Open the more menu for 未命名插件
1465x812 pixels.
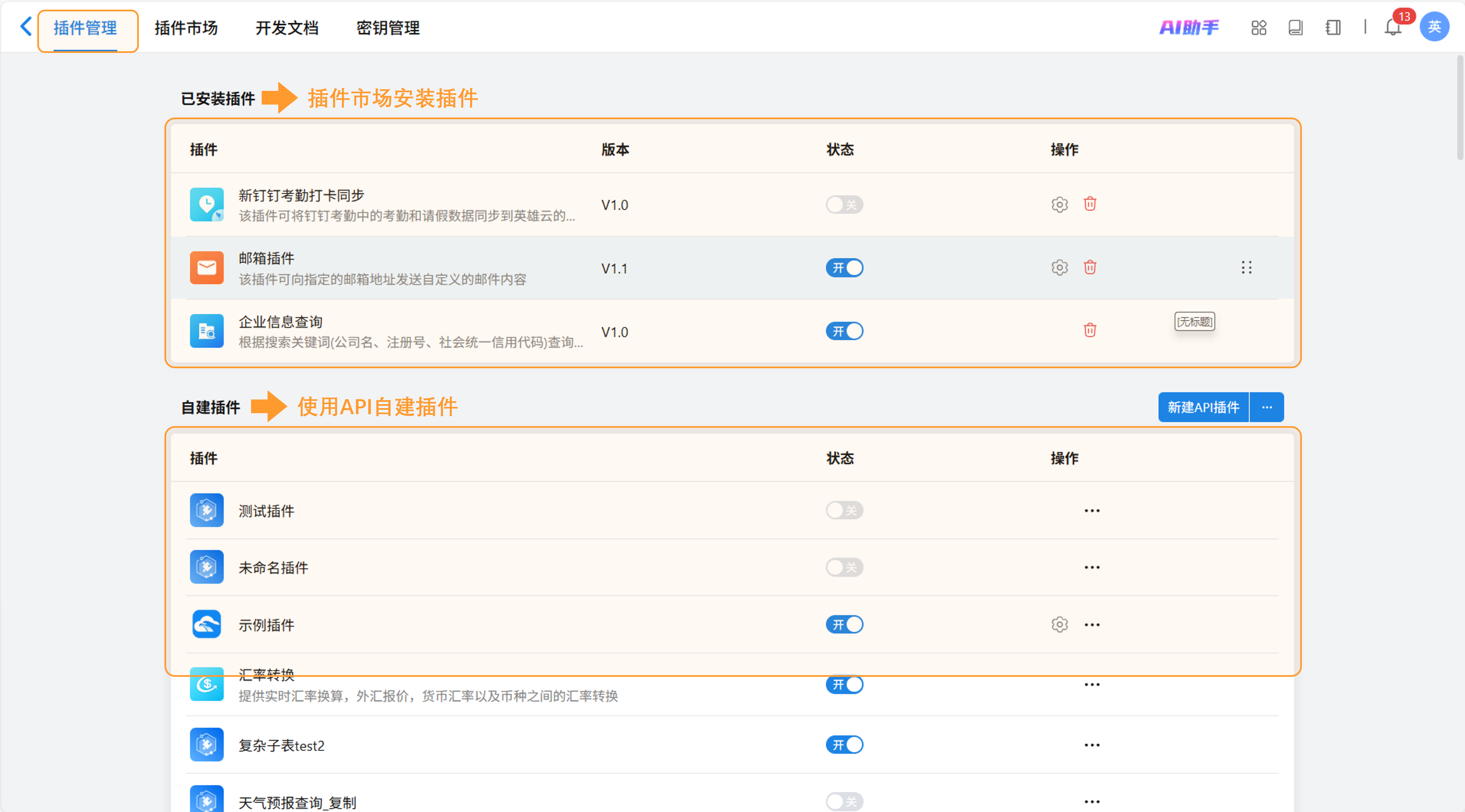pos(1091,568)
